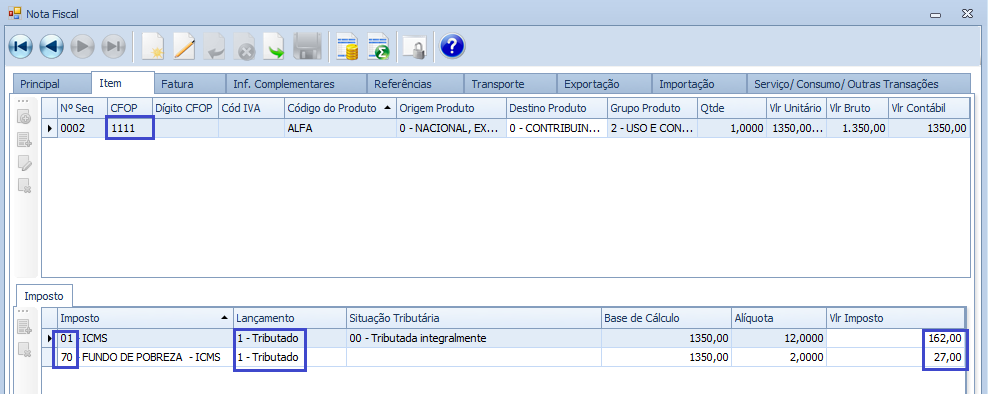The width and height of the screenshot is (988, 394).
Task: Select the Imposto sub-tab
Action: pos(43,296)
